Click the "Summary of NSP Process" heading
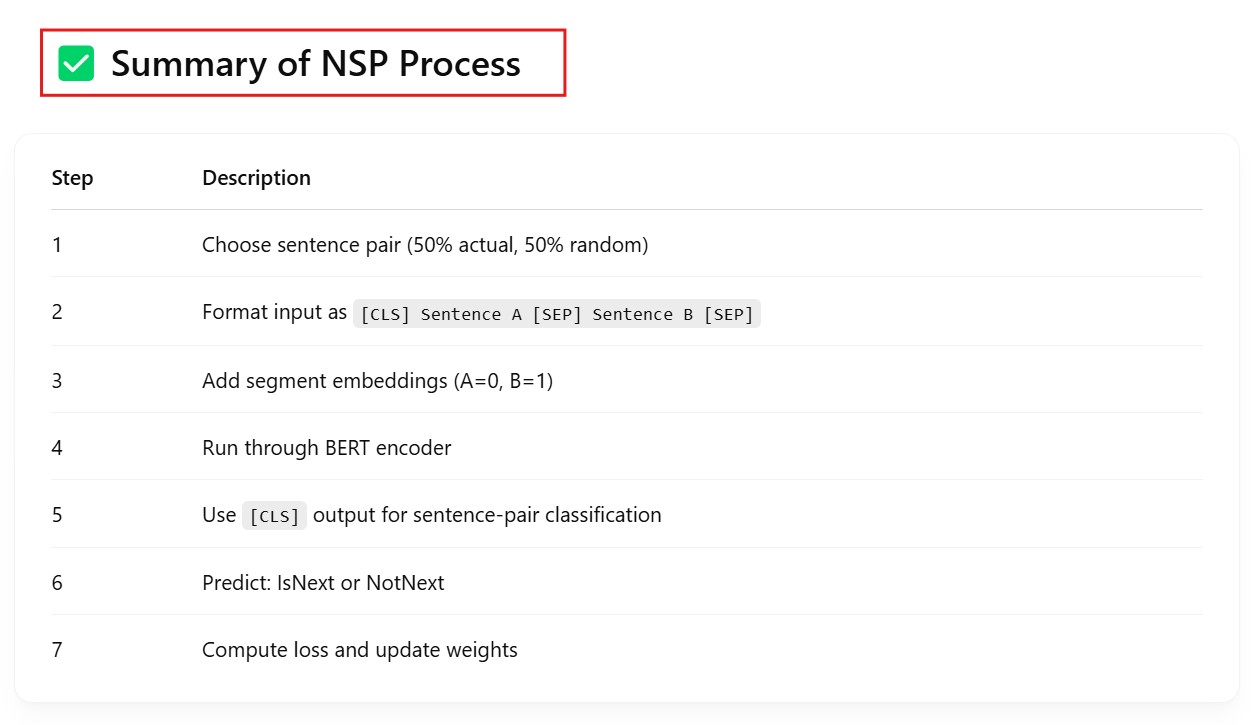Screen dimensions: 1257x725 click(x=315, y=64)
